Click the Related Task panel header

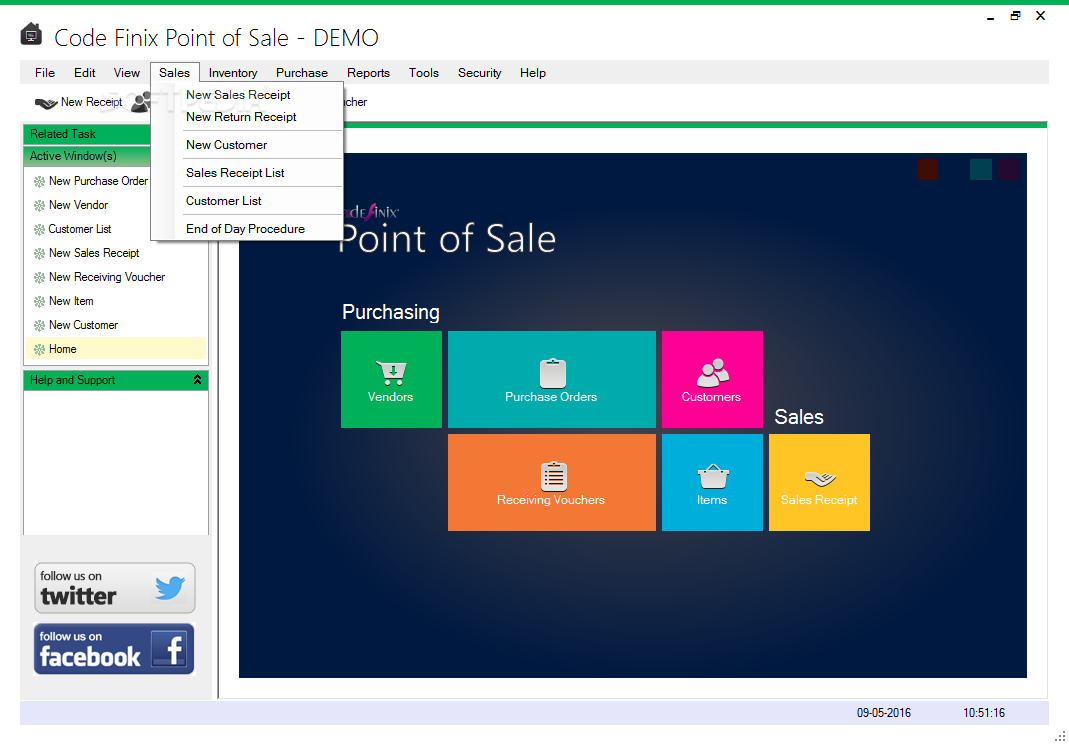(x=87, y=134)
